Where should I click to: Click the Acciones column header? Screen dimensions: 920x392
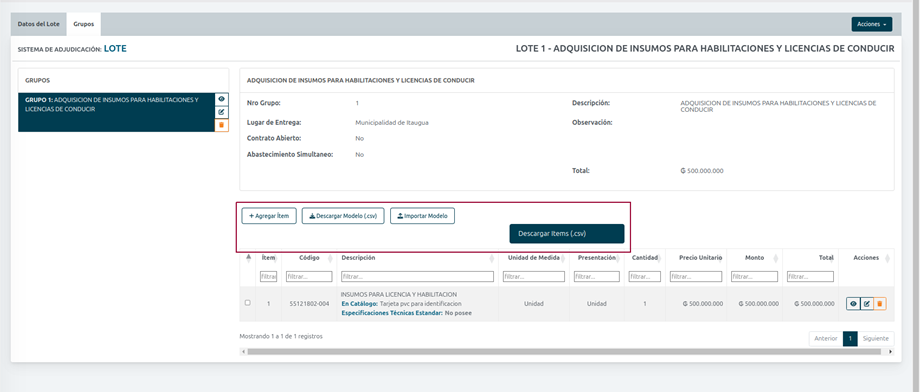click(x=866, y=258)
